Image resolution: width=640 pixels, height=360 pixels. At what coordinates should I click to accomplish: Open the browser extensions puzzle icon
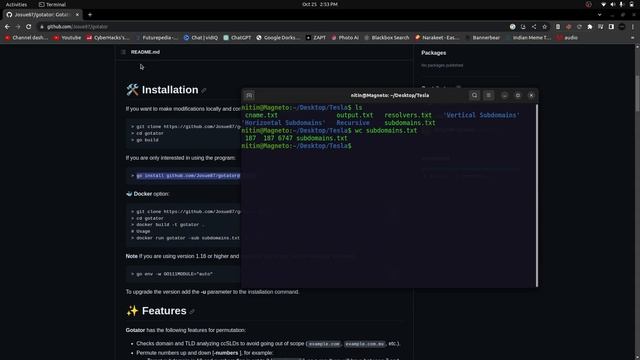590,27
